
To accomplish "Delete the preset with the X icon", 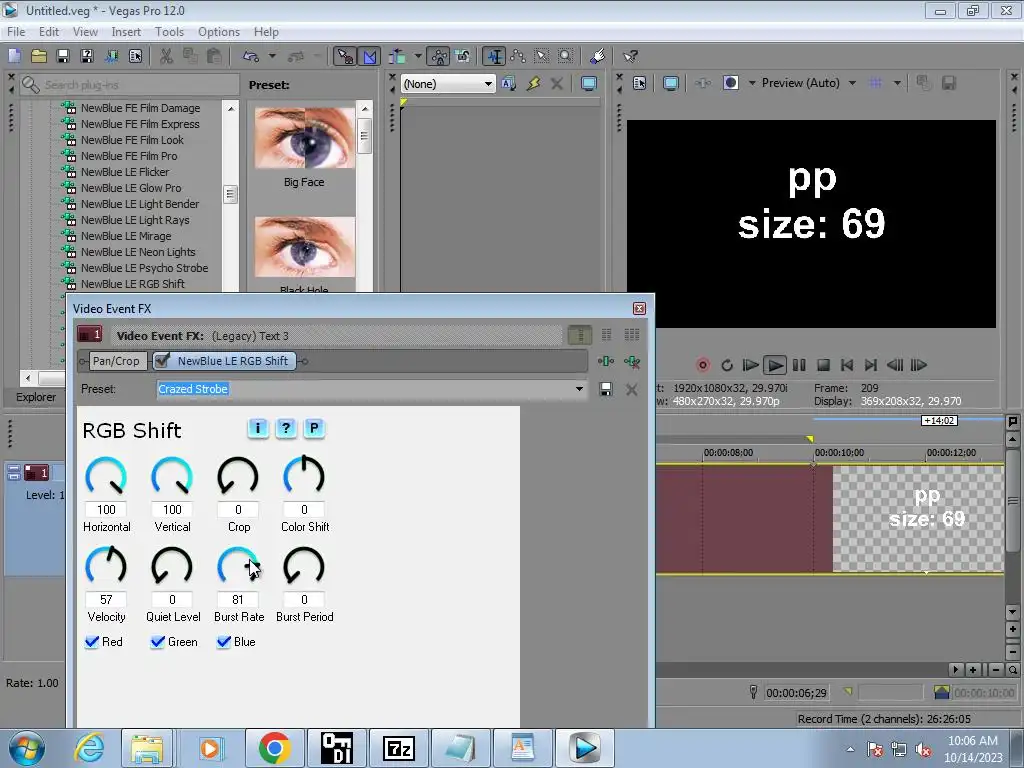I will point(632,390).
